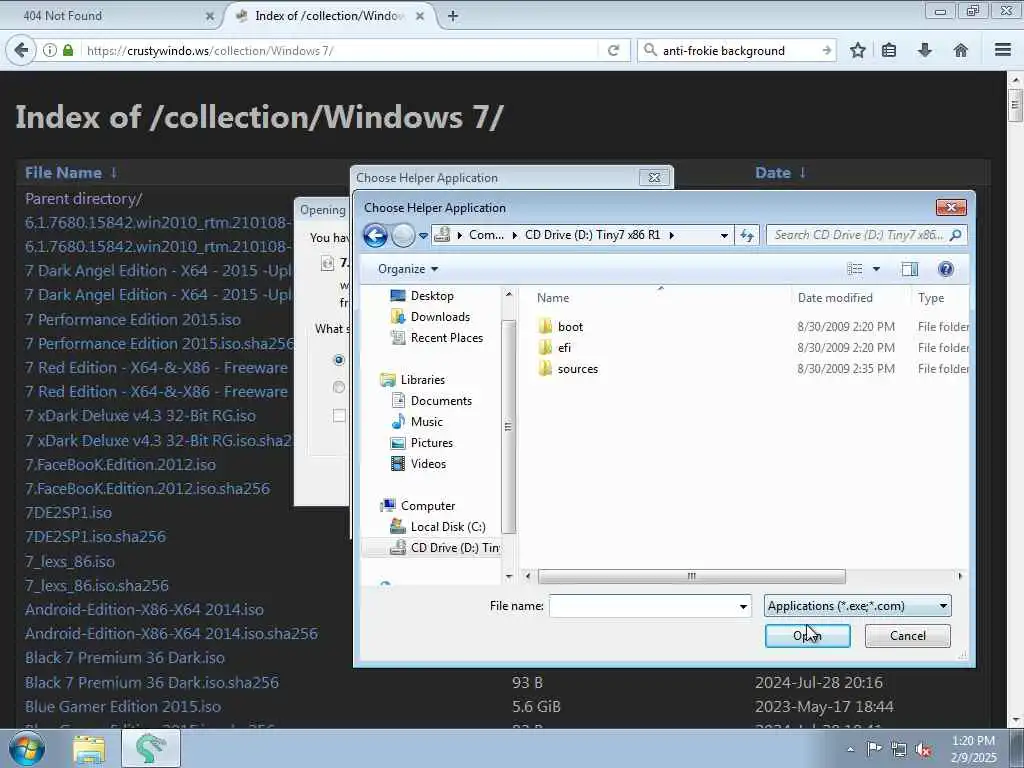Select Local Disk (C:) in navigation pane
The width and height of the screenshot is (1024, 768).
coord(447,526)
